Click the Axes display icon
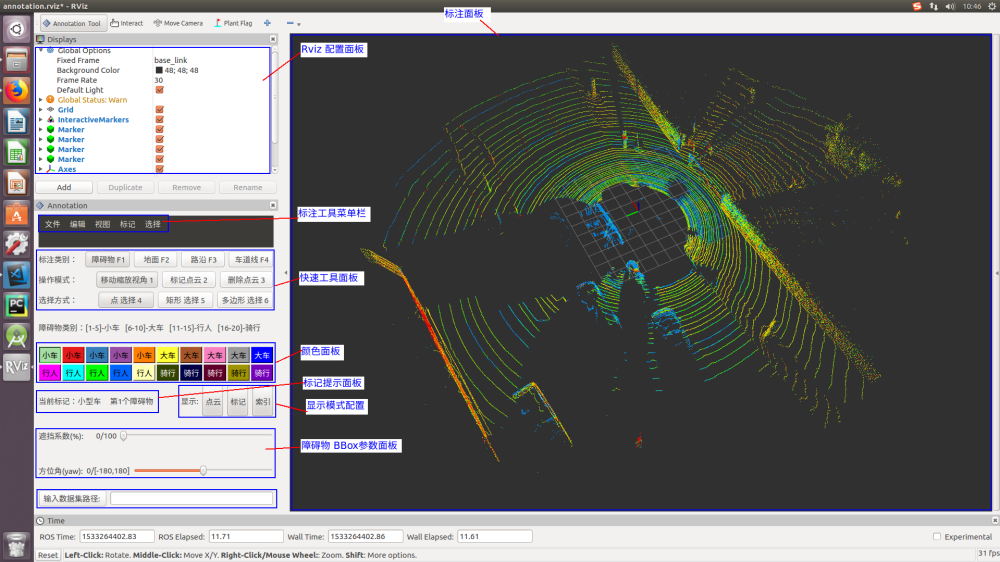Viewport: 1000px width, 562px height. tap(50, 169)
